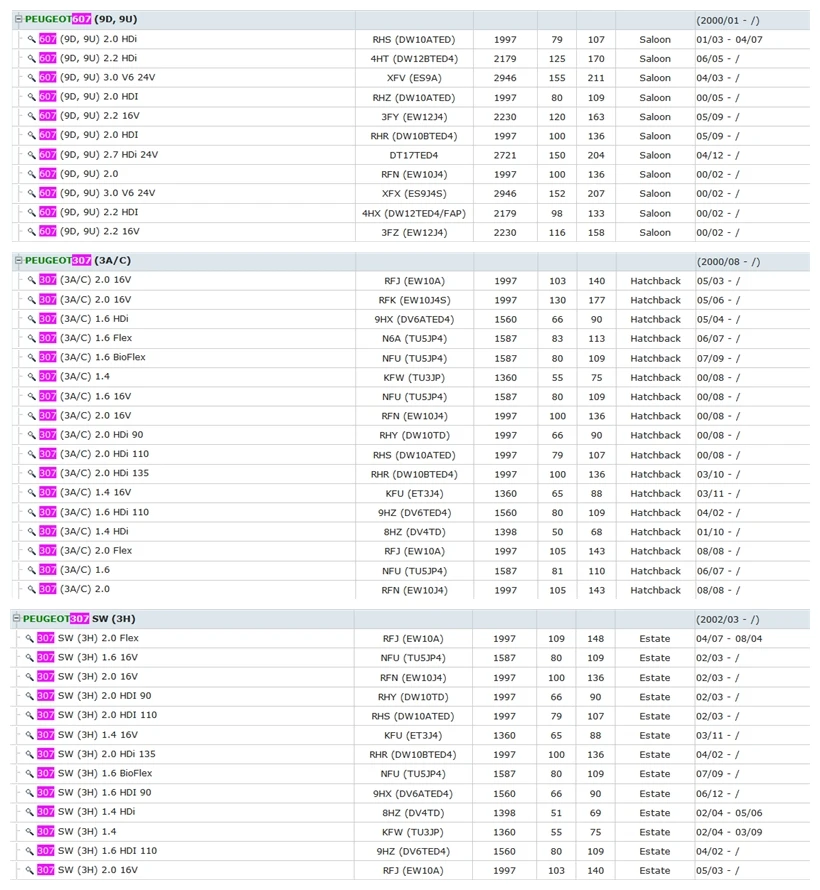820x890 pixels.
Task: Select 307 SW (3H) 2.0 HDI 110 row name
Action: coord(97,716)
